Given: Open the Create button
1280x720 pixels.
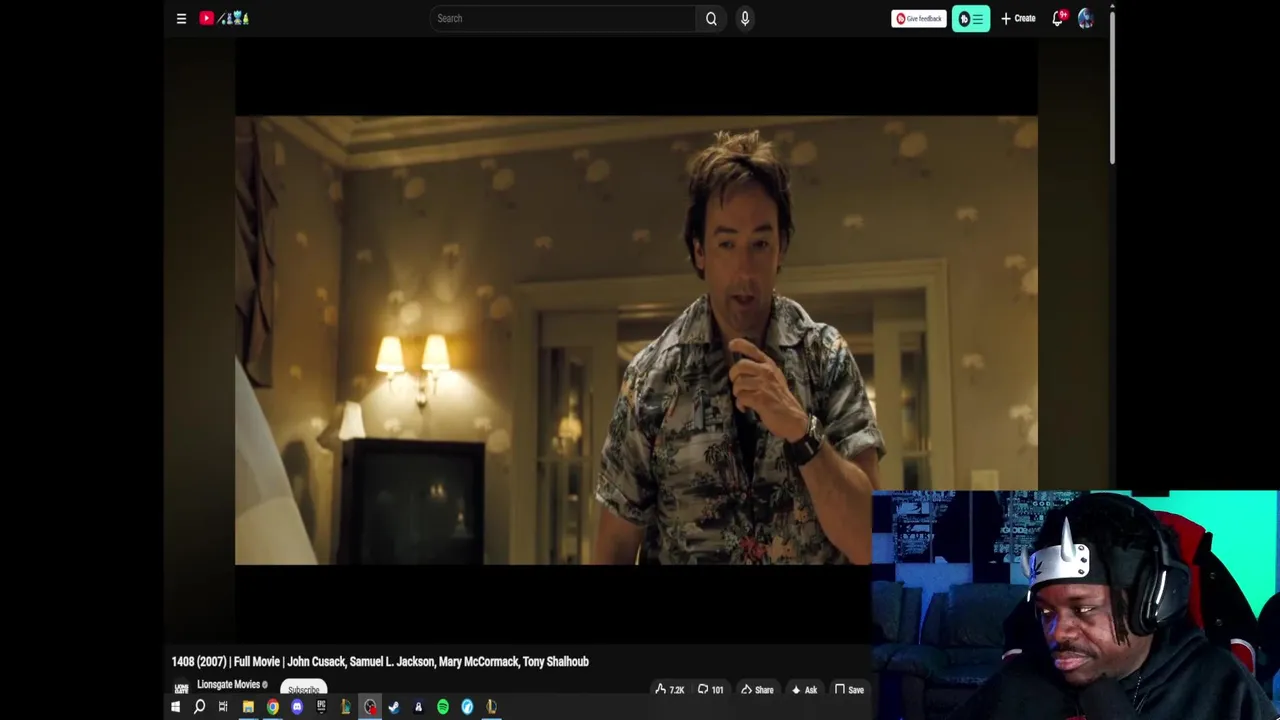Looking at the screenshot, I should (x=1018, y=18).
